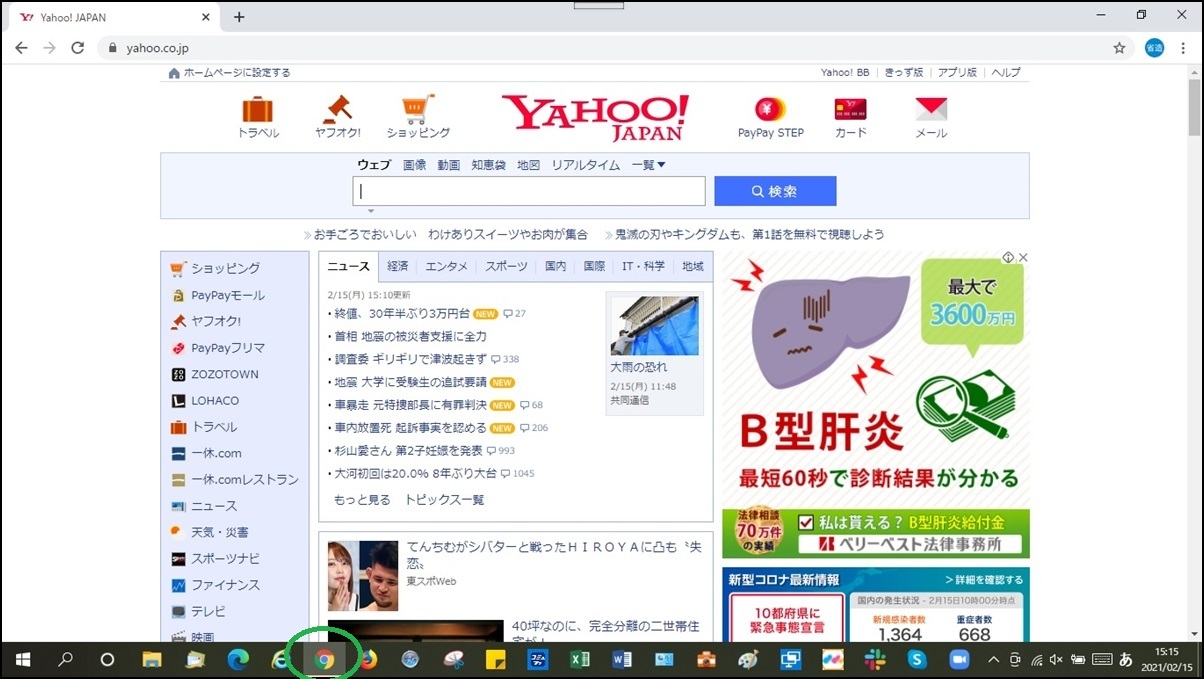Open the PayPay STEP icon
Screen dimensions: 1204x679
pyautogui.click(x=771, y=109)
